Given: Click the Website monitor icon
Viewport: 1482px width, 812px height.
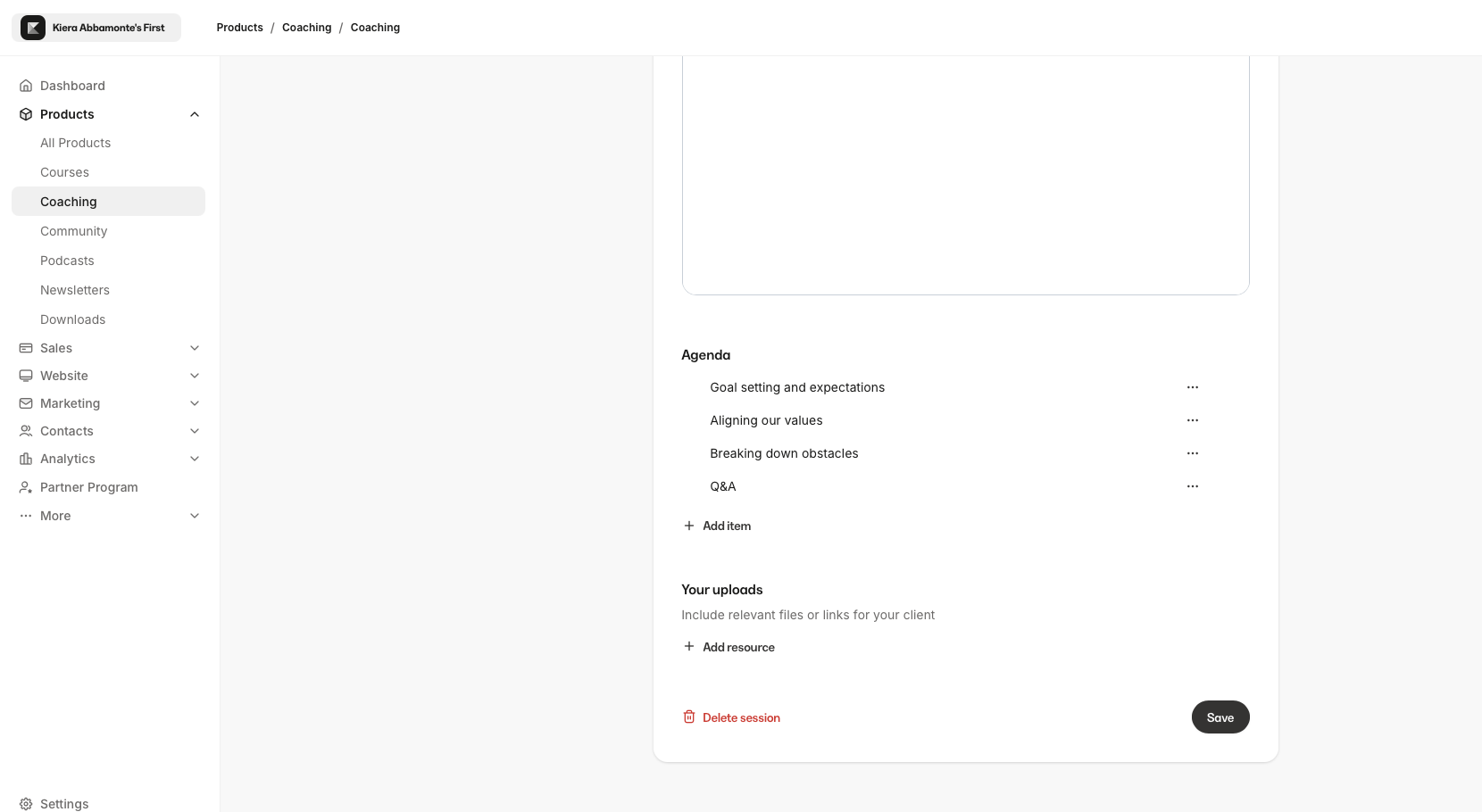Looking at the screenshot, I should 26,376.
